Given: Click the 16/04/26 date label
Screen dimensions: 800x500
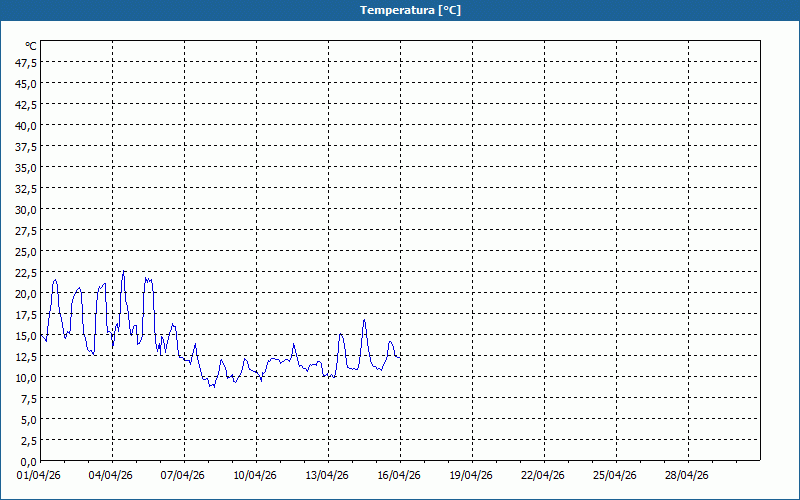Looking at the screenshot, I should coord(400,475).
